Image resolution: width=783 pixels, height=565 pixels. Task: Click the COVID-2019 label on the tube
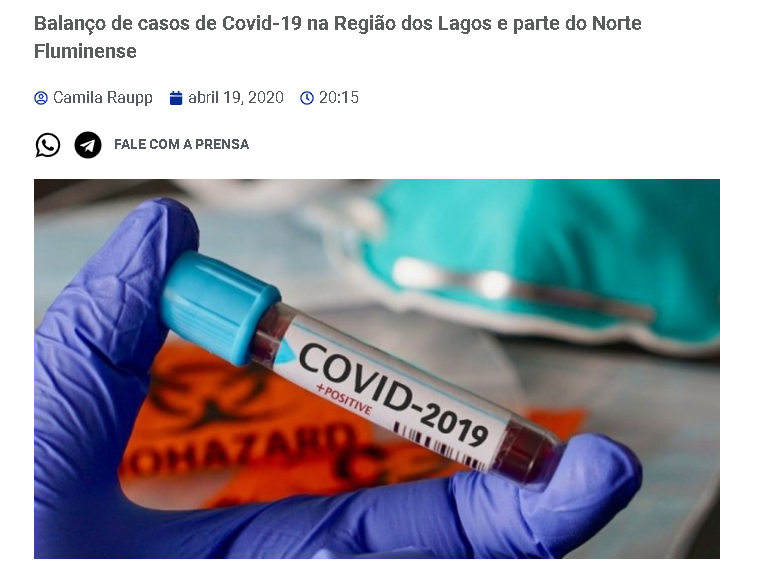pos(393,394)
